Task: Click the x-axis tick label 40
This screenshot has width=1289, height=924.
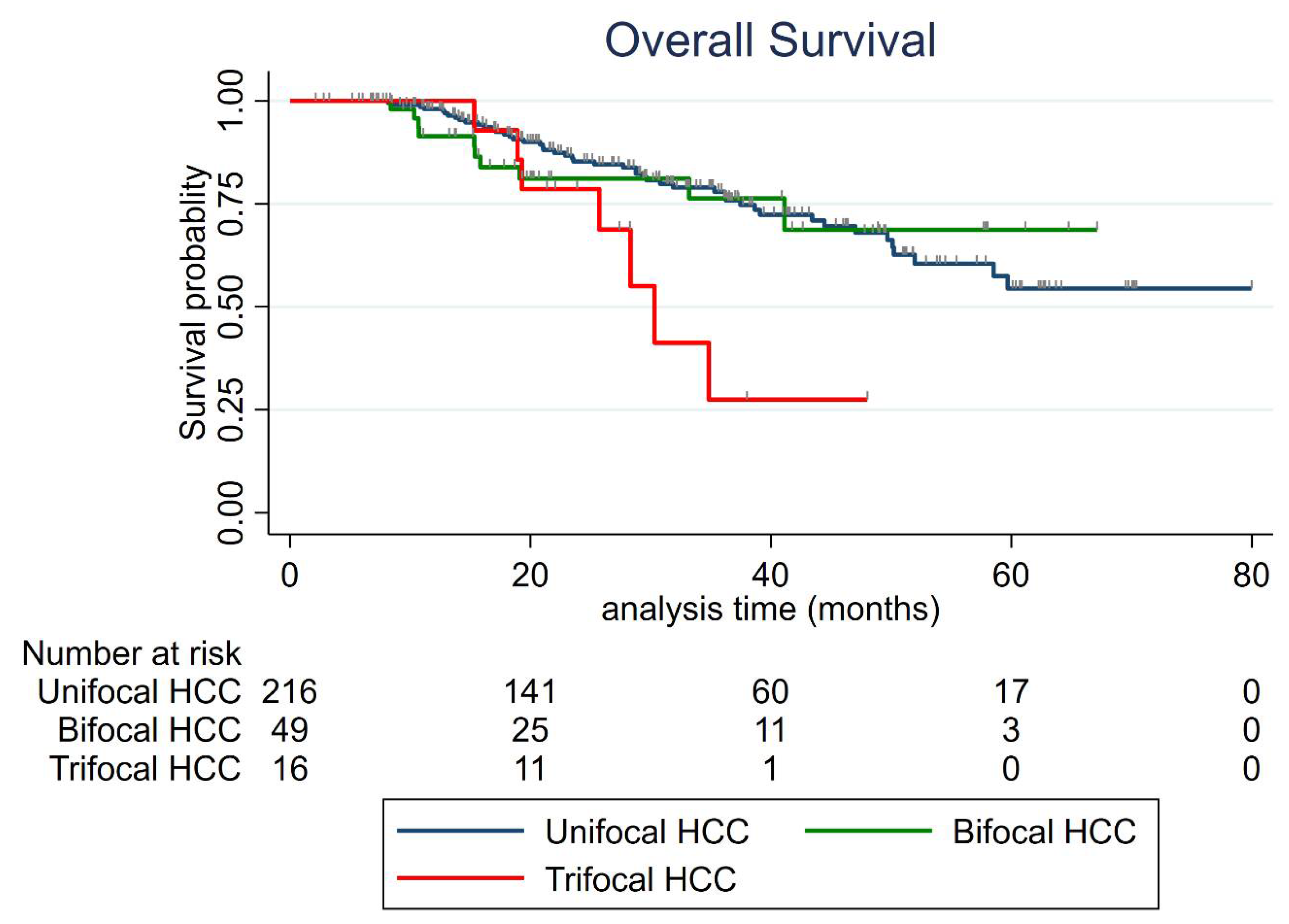Action: [x=770, y=576]
